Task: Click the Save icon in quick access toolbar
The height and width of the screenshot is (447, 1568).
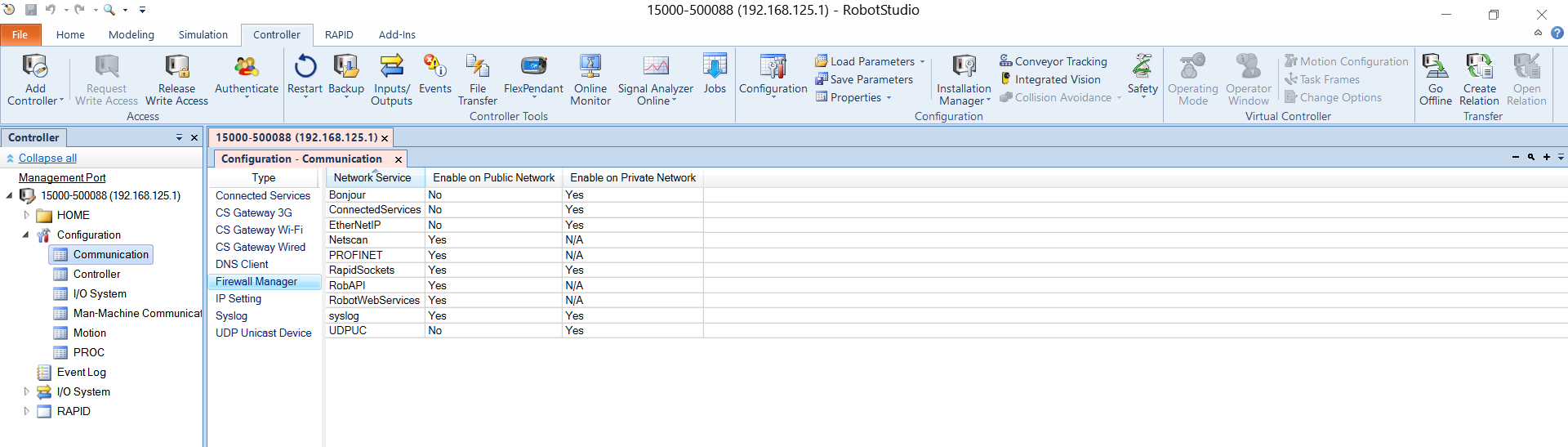Action: [x=31, y=10]
